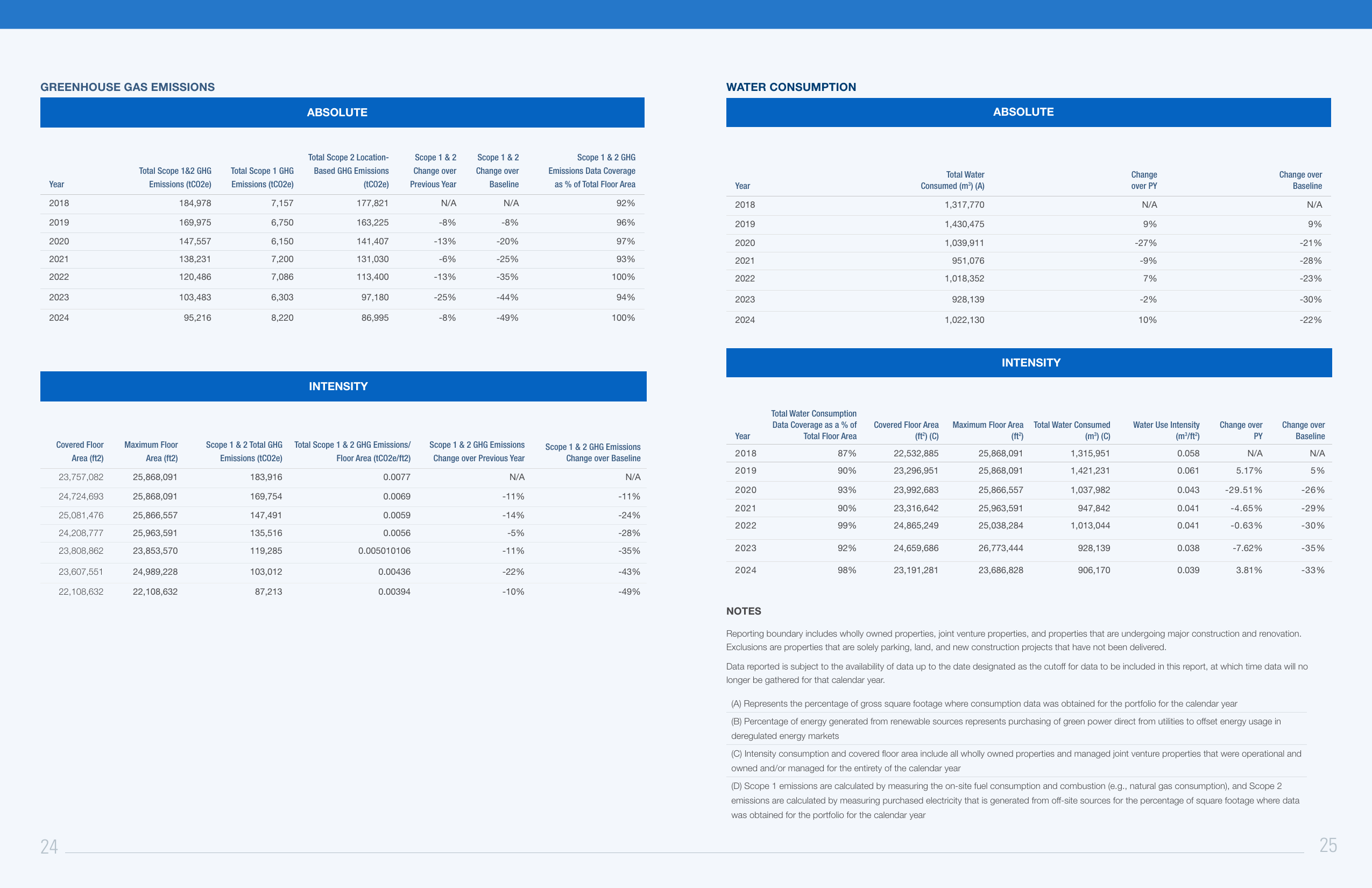Select the maximum floor area 26,773,444
Image resolution: width=1372 pixels, height=888 pixels.
pyautogui.click(x=1001, y=548)
